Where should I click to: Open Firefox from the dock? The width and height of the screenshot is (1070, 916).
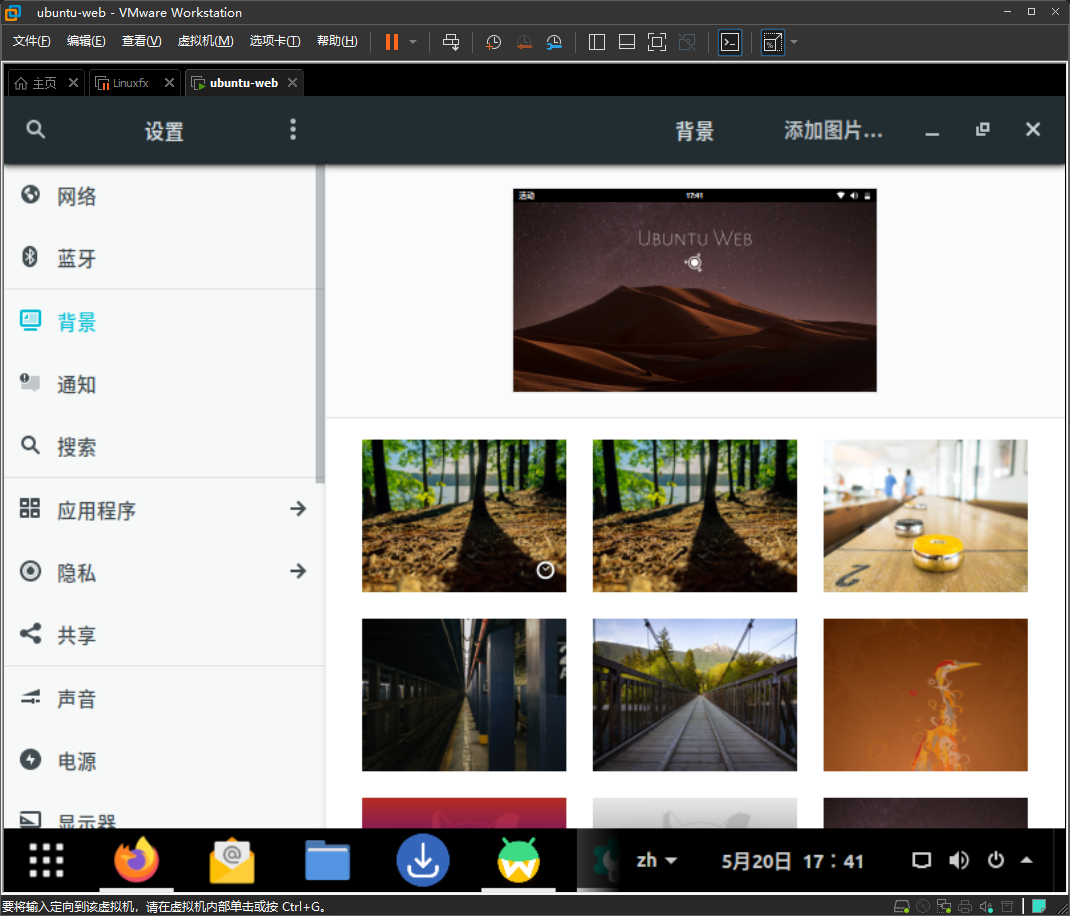137,859
